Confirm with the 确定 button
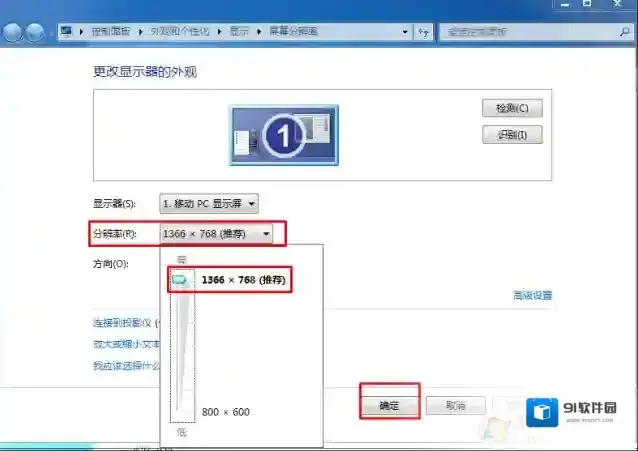 389,406
